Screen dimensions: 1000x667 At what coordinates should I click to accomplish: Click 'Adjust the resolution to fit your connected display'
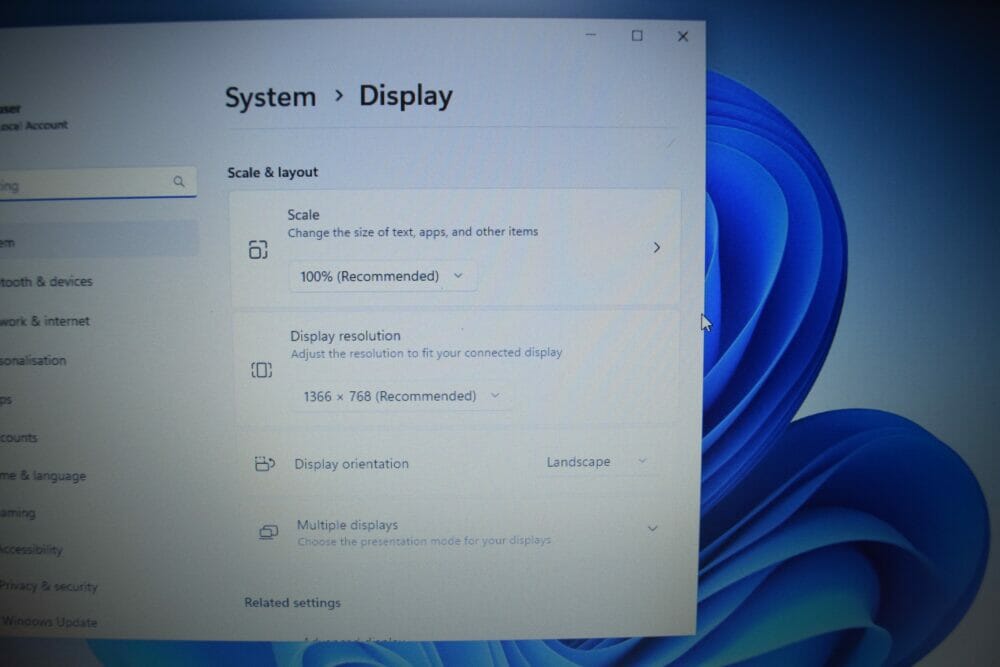427,353
